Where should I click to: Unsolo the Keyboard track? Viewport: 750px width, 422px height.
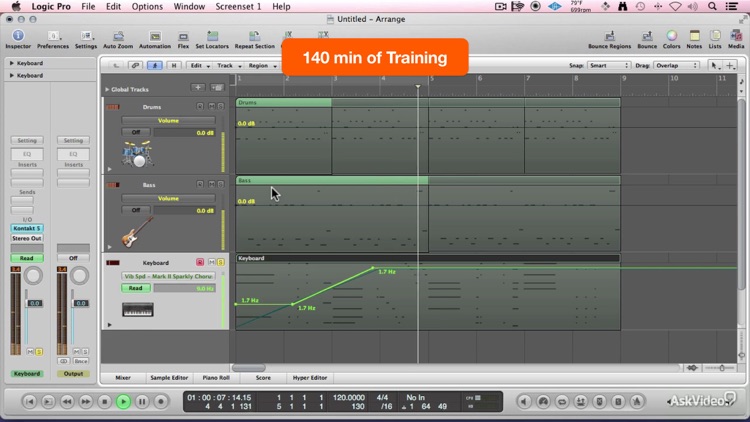coord(221,262)
